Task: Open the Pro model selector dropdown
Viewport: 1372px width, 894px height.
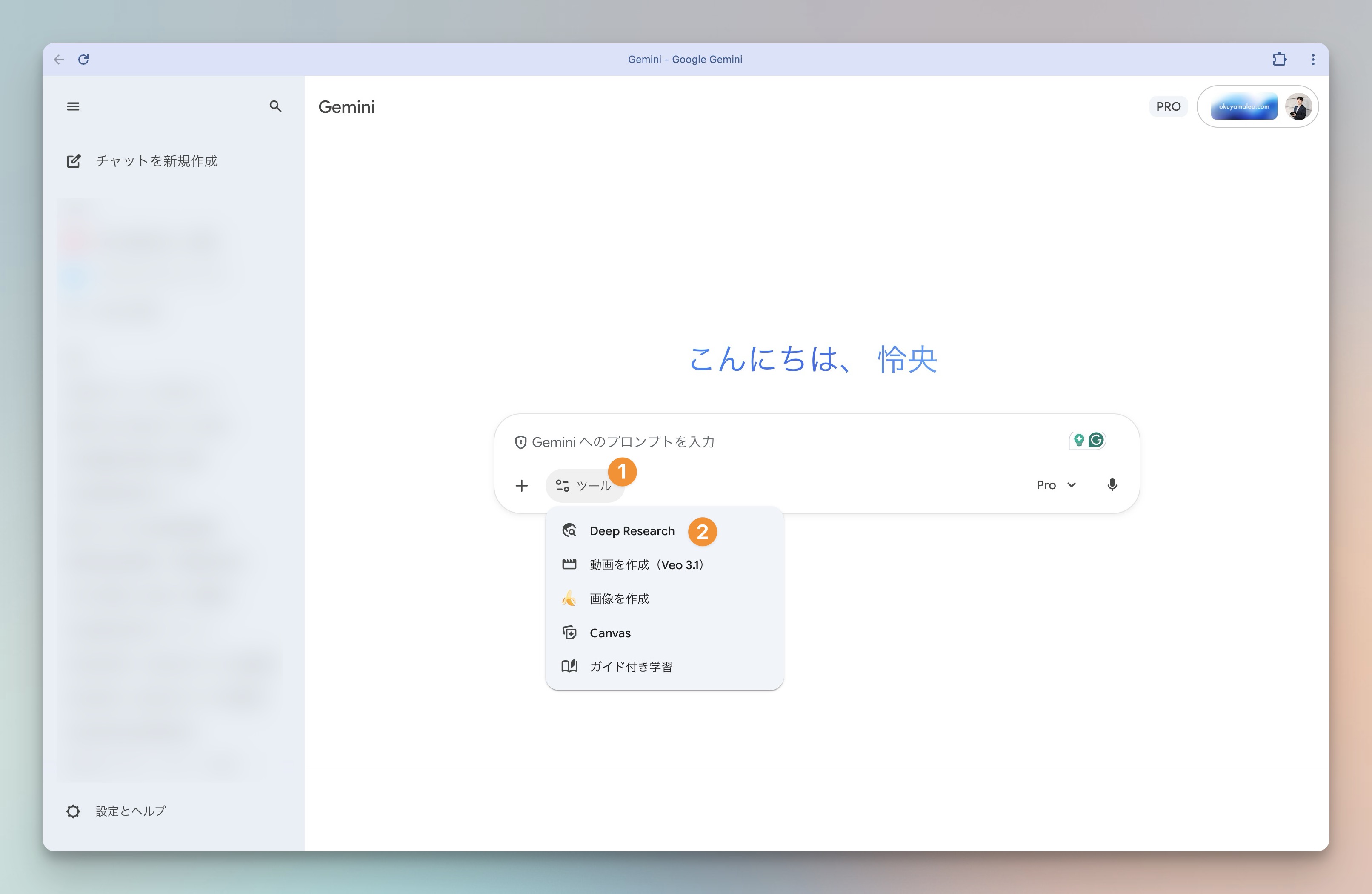Action: (1055, 484)
